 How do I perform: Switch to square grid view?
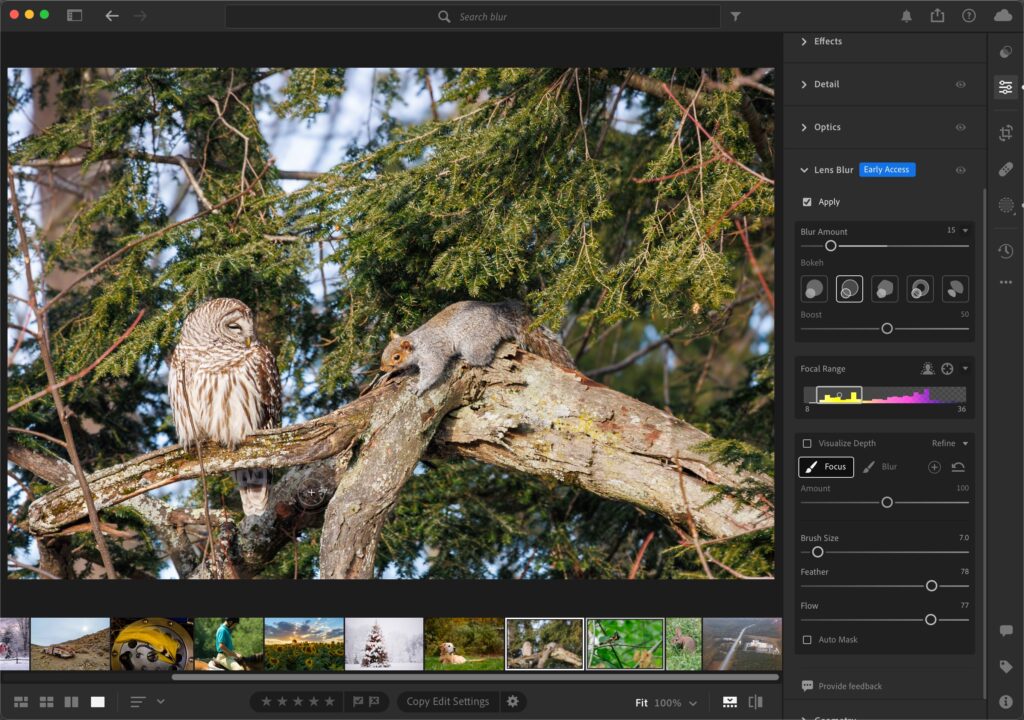46,702
